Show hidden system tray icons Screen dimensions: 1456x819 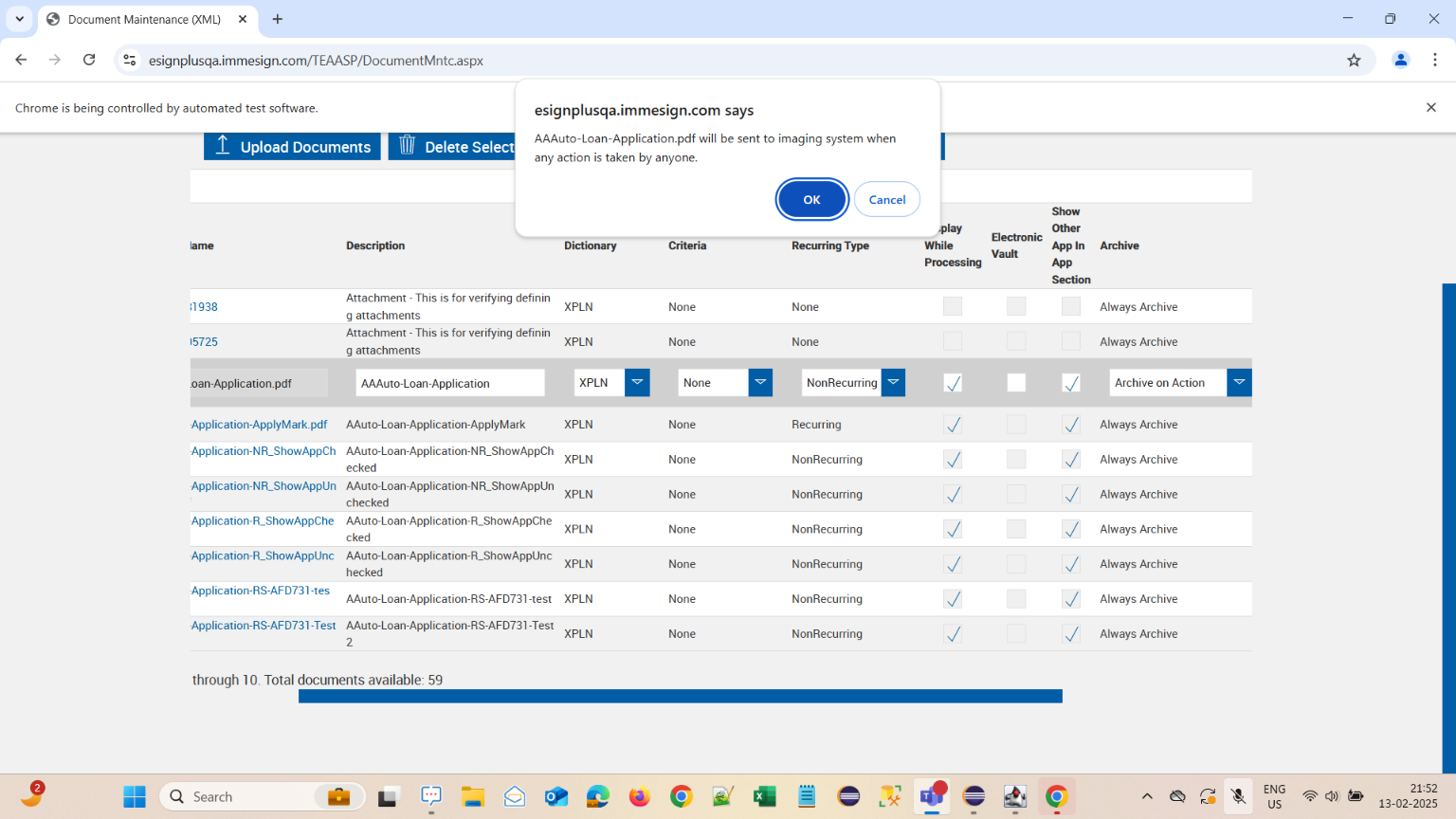(x=1147, y=796)
